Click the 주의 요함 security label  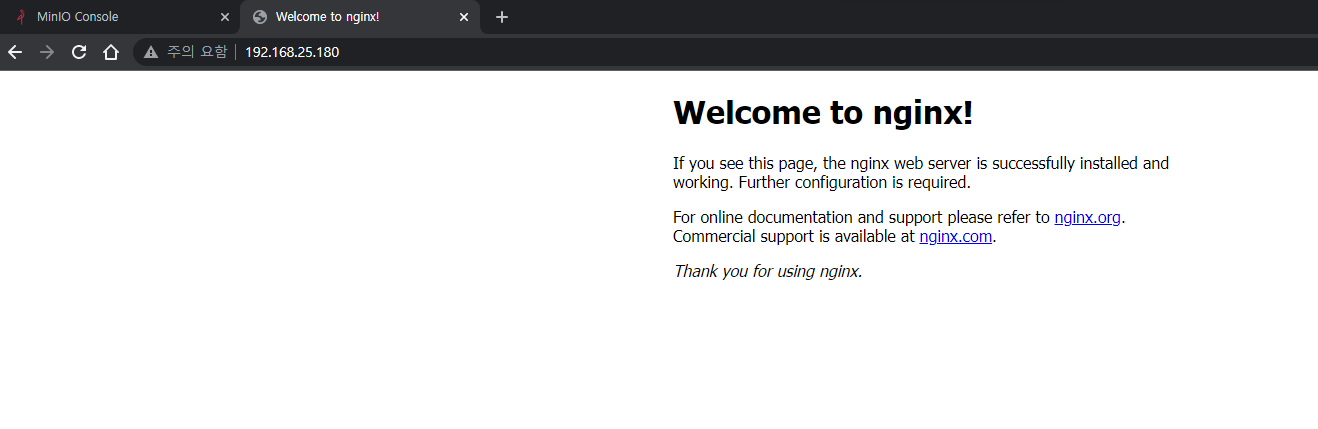tap(197, 52)
